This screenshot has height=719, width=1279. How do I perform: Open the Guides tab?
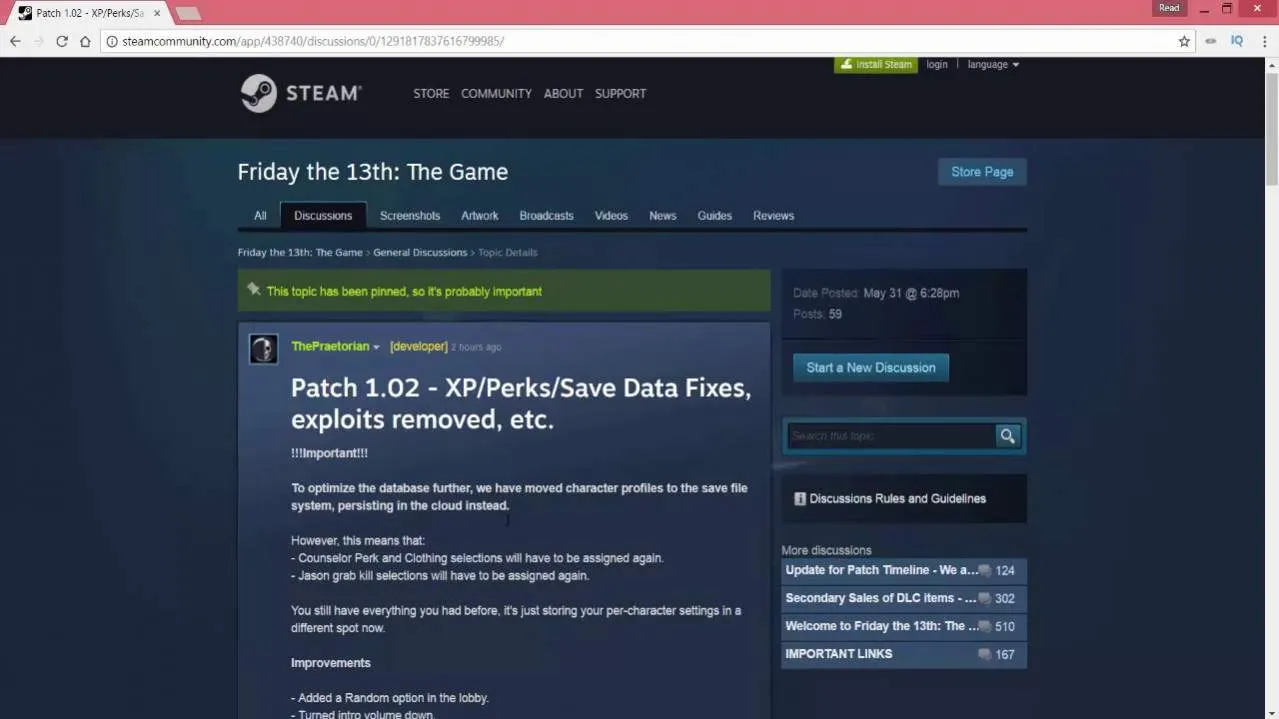click(x=714, y=216)
